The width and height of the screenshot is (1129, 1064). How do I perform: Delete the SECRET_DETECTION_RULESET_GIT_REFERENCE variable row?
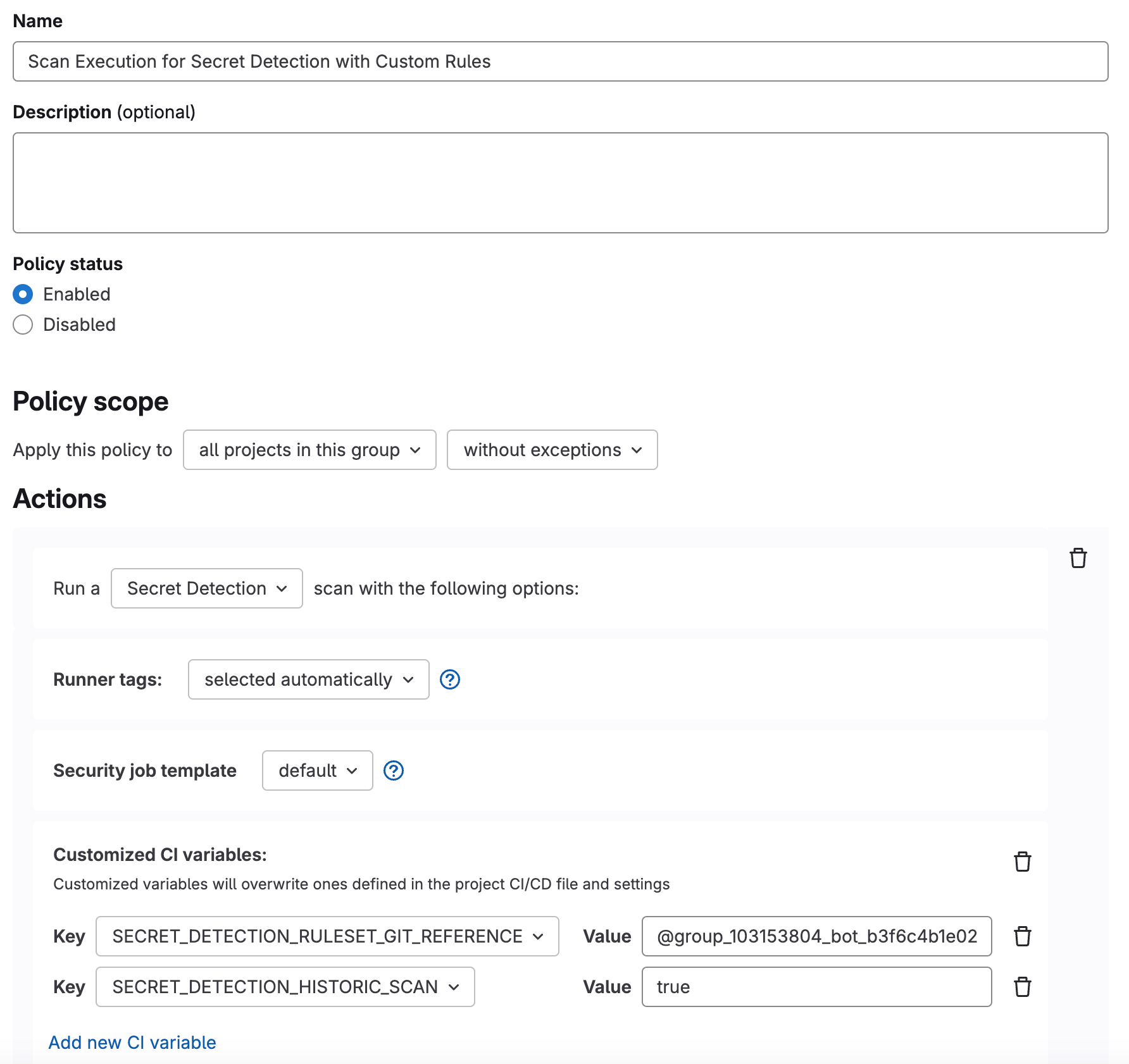coord(1022,936)
